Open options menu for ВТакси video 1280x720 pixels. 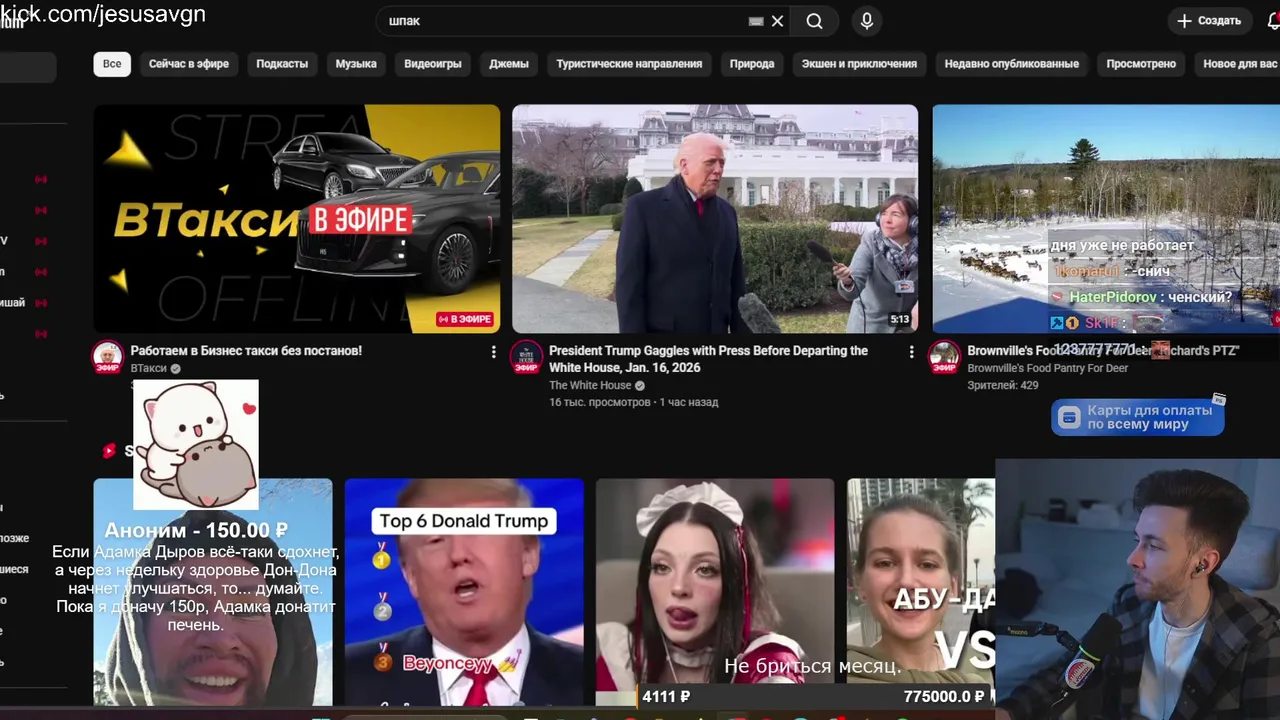pos(493,352)
